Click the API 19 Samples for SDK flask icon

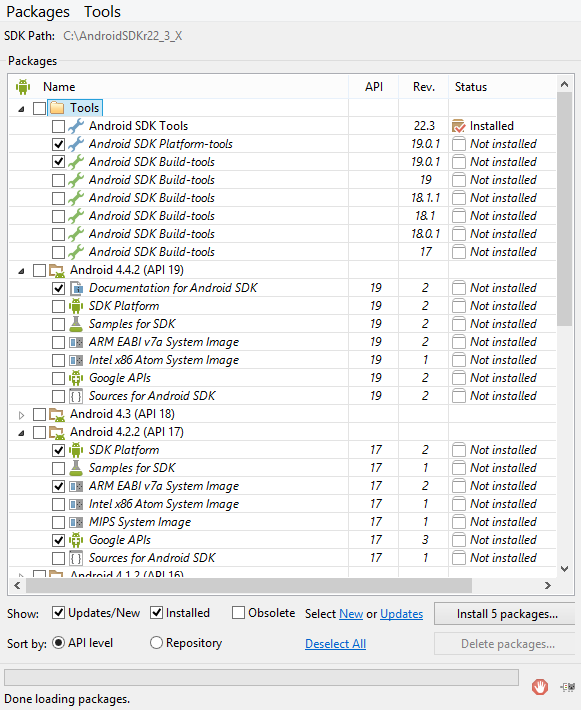click(76, 324)
